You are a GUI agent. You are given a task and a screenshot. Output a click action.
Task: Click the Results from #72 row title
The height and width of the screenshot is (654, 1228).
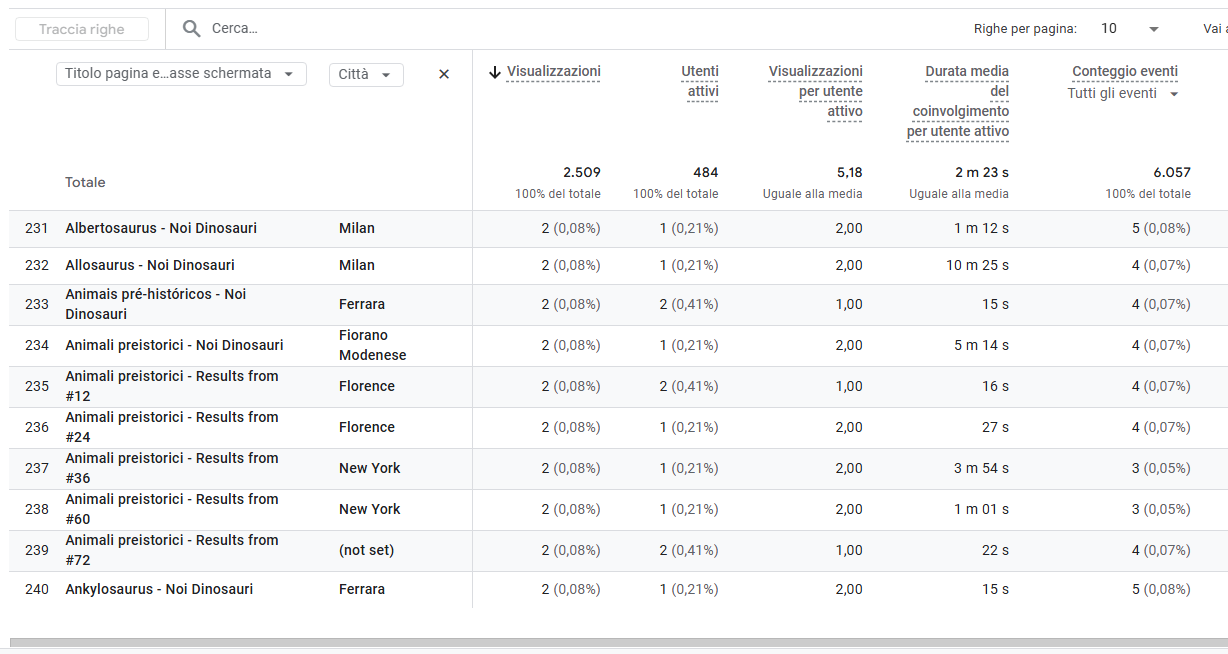point(172,550)
